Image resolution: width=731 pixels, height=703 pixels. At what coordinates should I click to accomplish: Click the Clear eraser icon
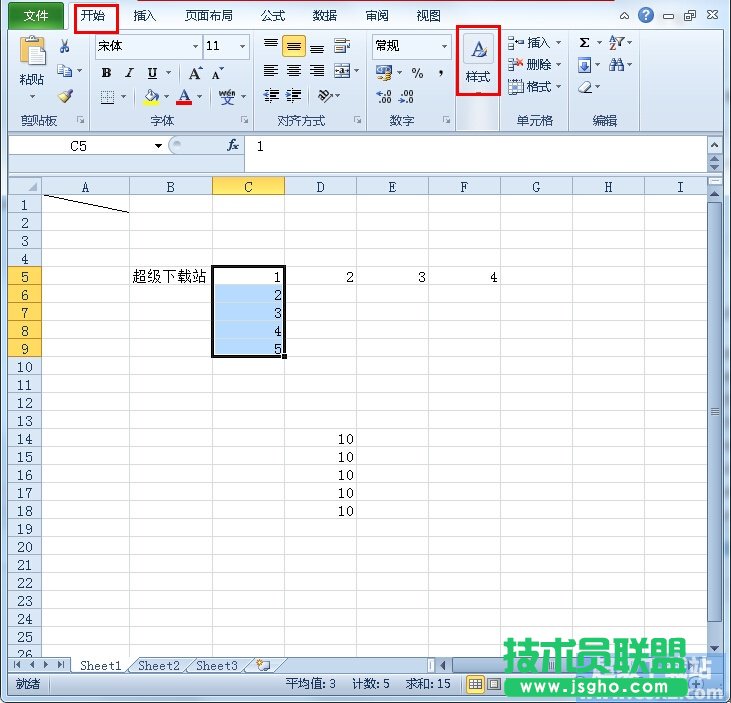(x=585, y=87)
